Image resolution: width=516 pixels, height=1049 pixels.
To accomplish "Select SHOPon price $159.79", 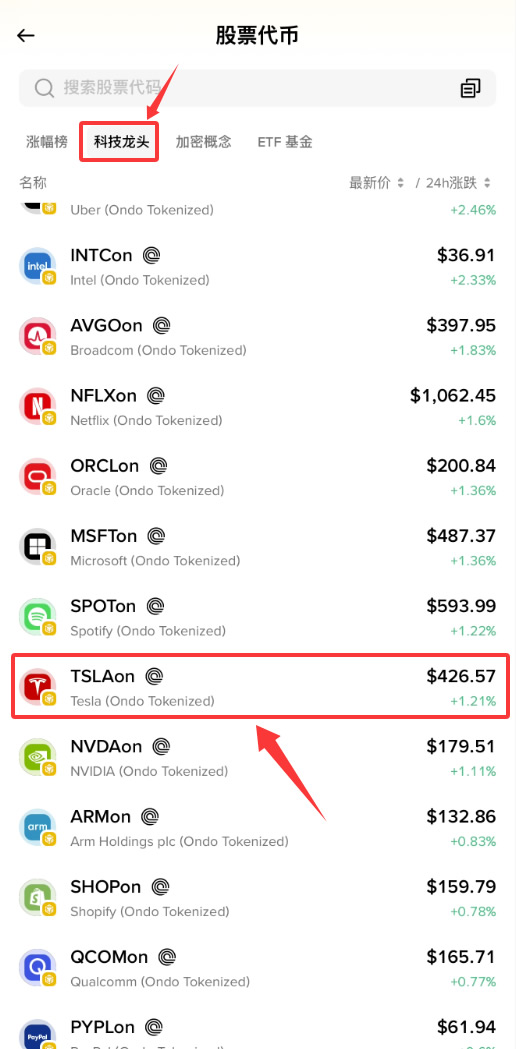I will [x=461, y=886].
